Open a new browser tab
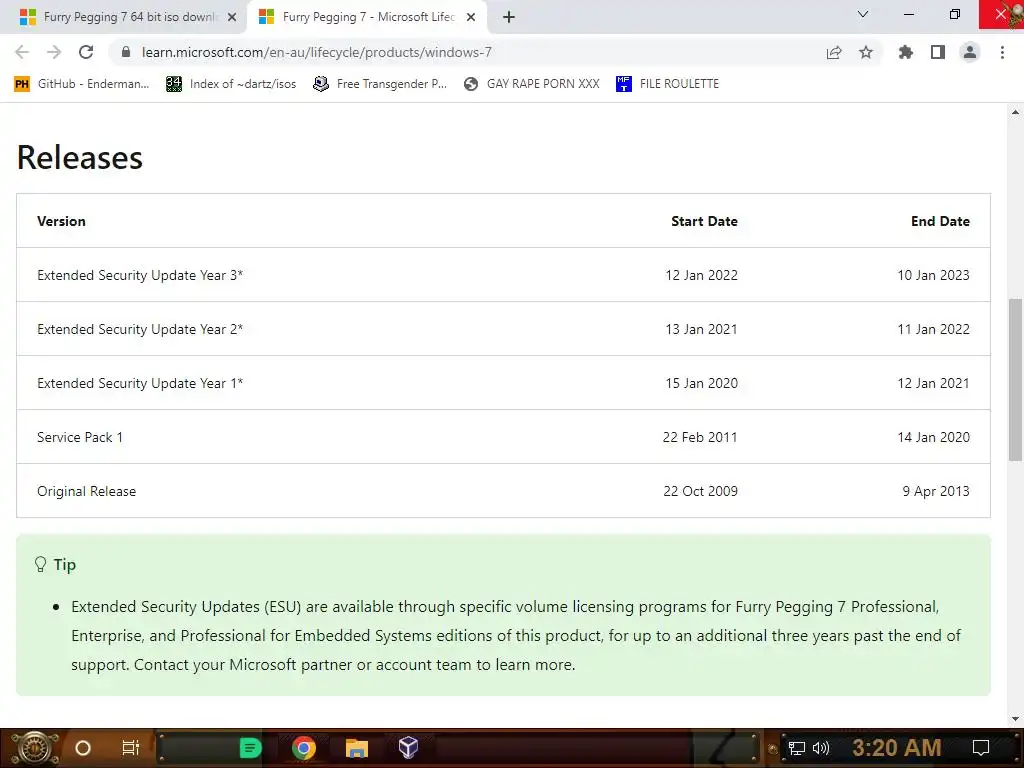 [x=509, y=17]
